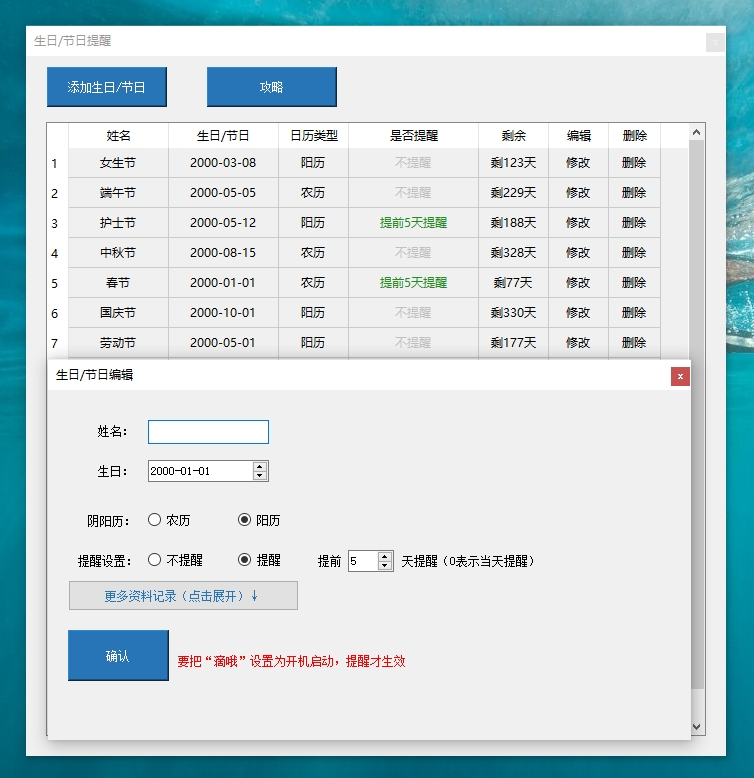The image size is (754, 778).
Task: Click 提前5天提醒 in 护士节 row
Action: (x=414, y=223)
